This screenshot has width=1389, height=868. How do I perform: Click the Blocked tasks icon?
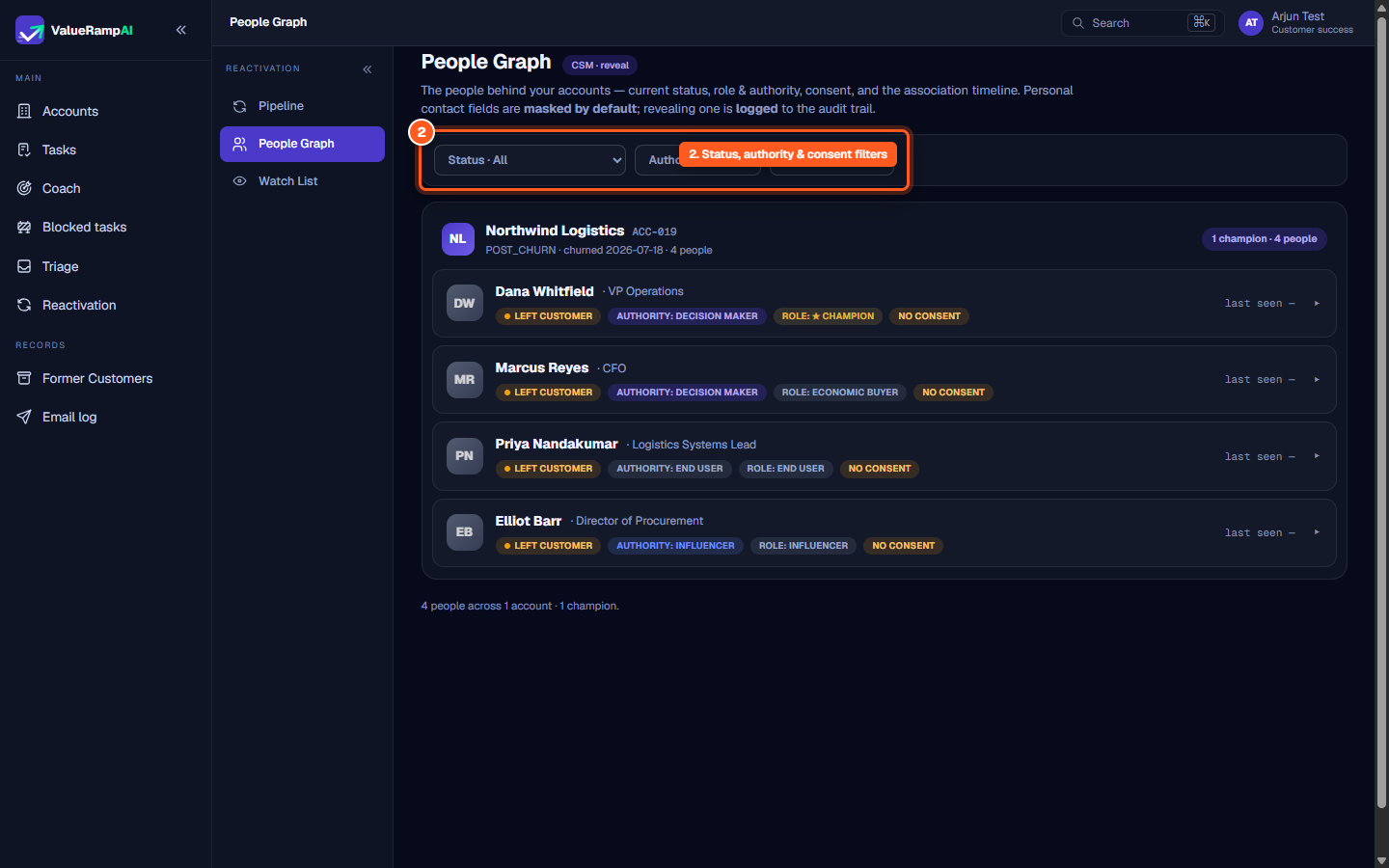pos(24,227)
